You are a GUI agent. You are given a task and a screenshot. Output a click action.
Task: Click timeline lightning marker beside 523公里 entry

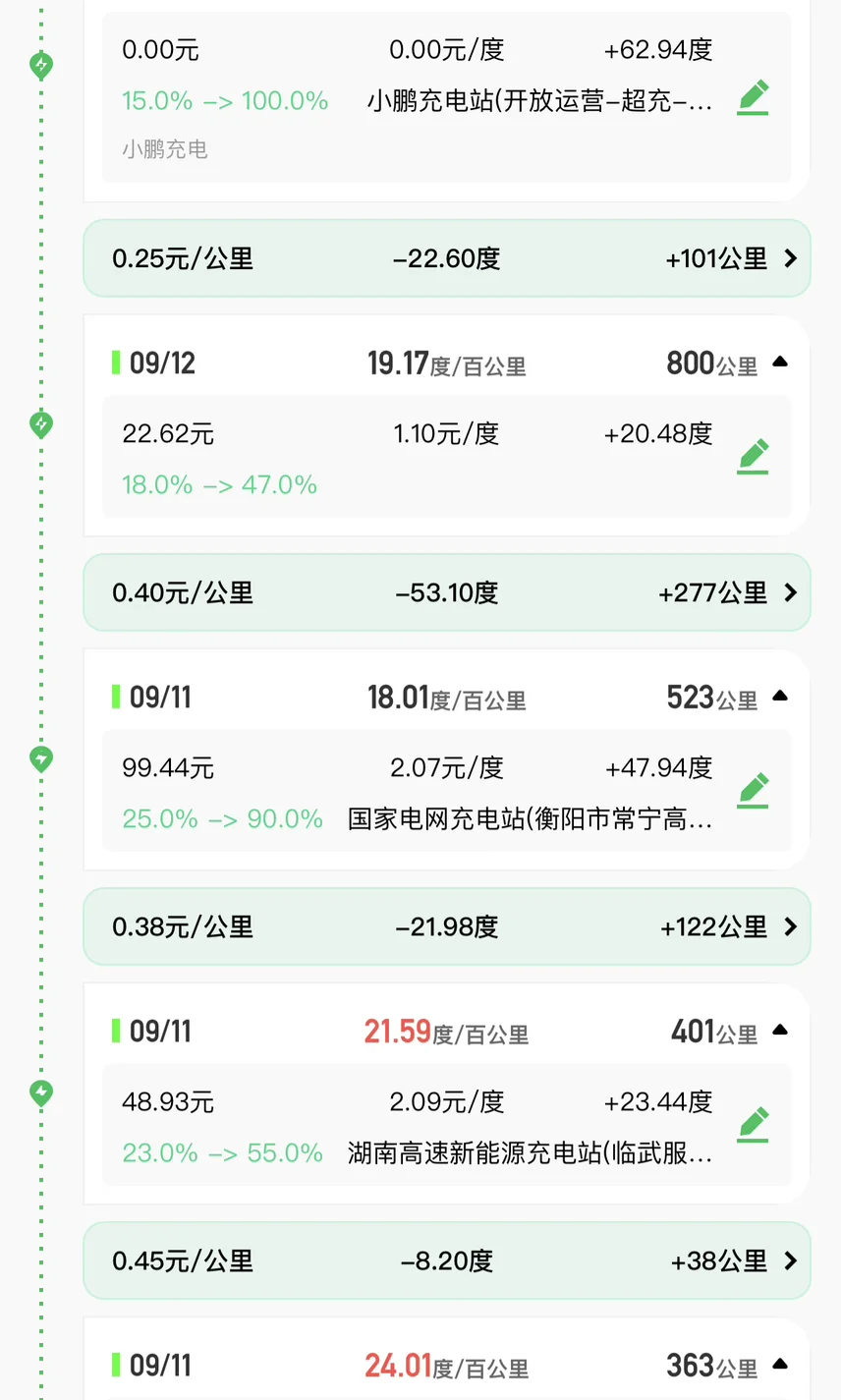41,758
